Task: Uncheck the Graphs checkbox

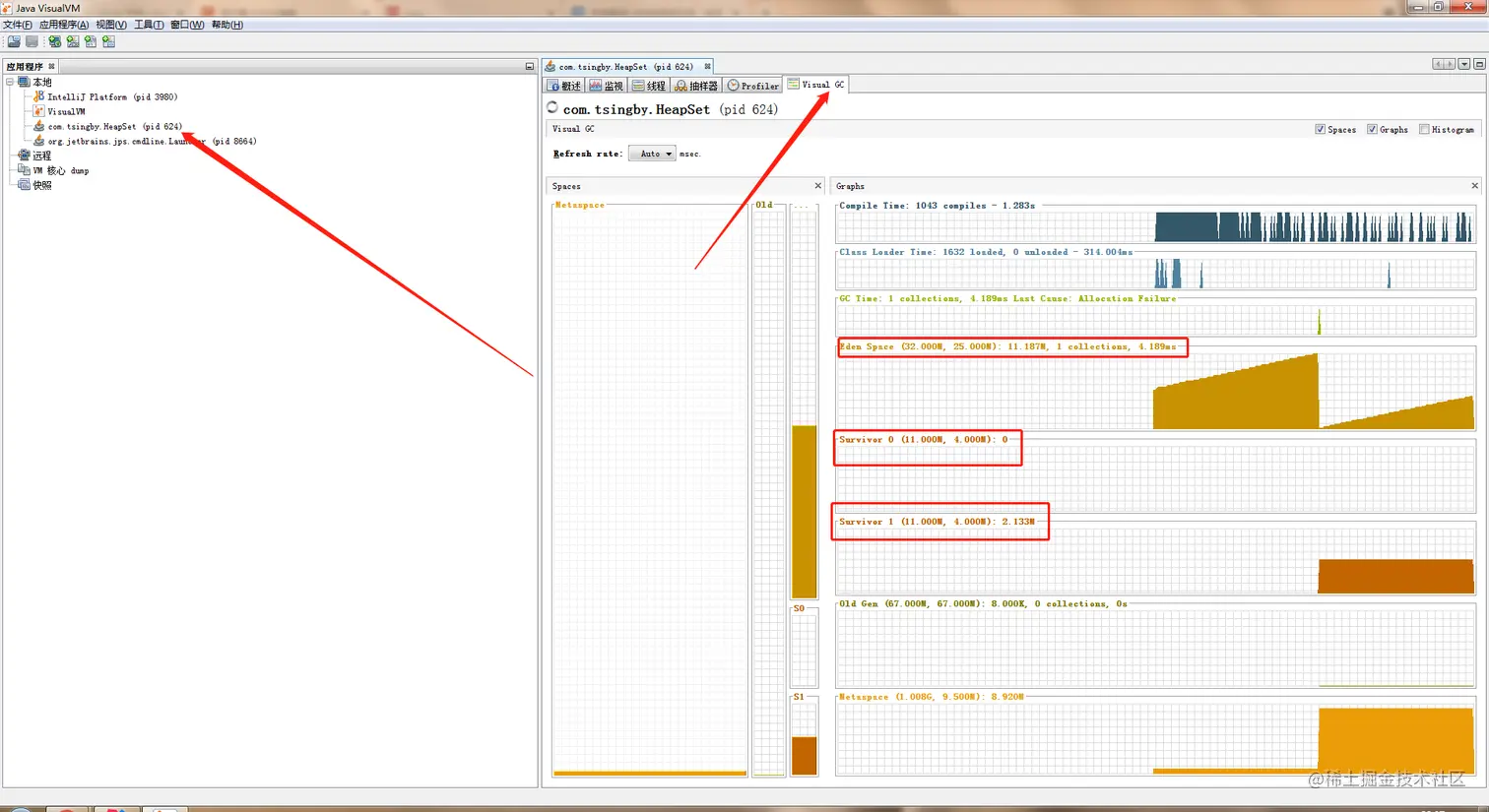Action: [x=1372, y=129]
